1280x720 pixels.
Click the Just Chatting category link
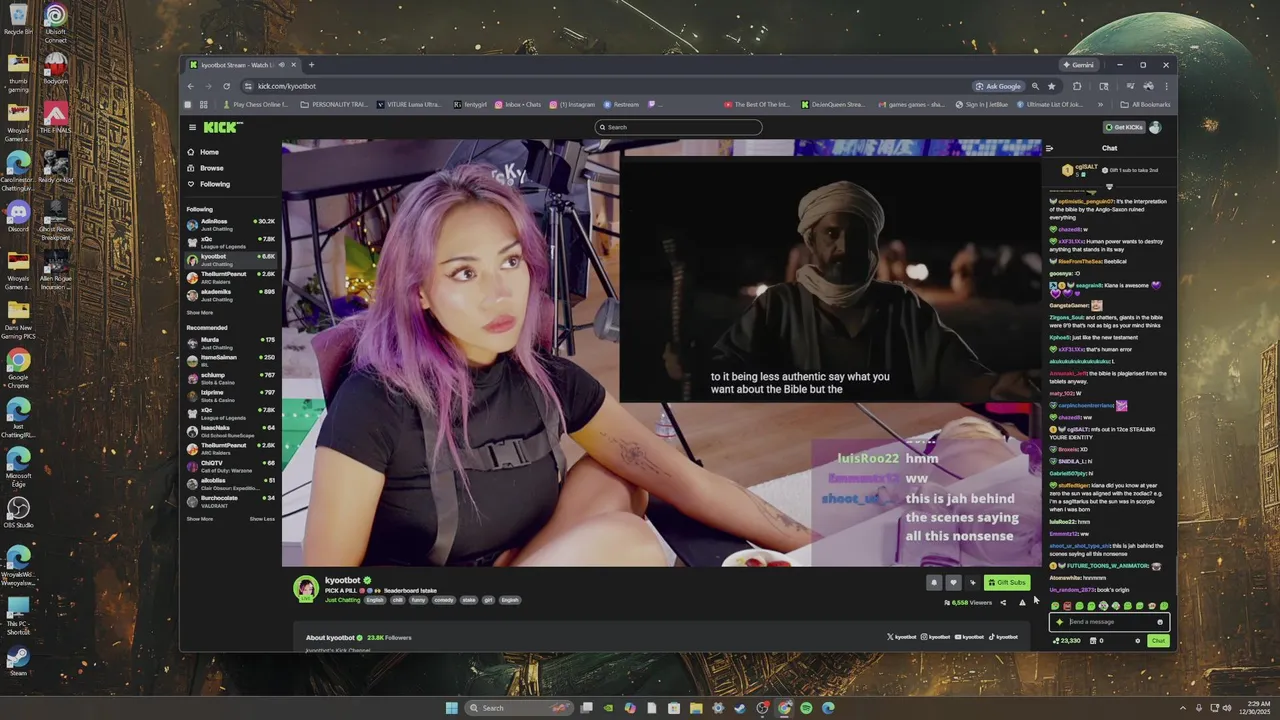click(342, 600)
